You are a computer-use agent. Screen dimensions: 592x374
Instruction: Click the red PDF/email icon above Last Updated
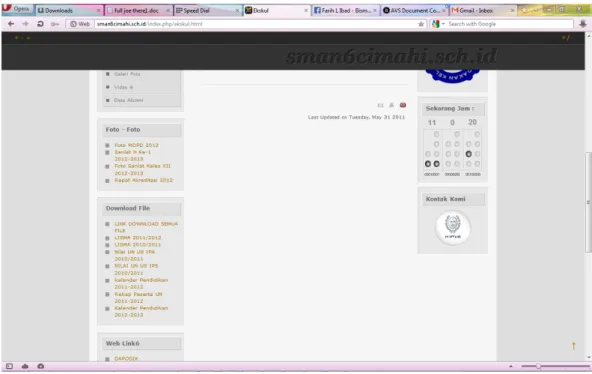click(403, 105)
